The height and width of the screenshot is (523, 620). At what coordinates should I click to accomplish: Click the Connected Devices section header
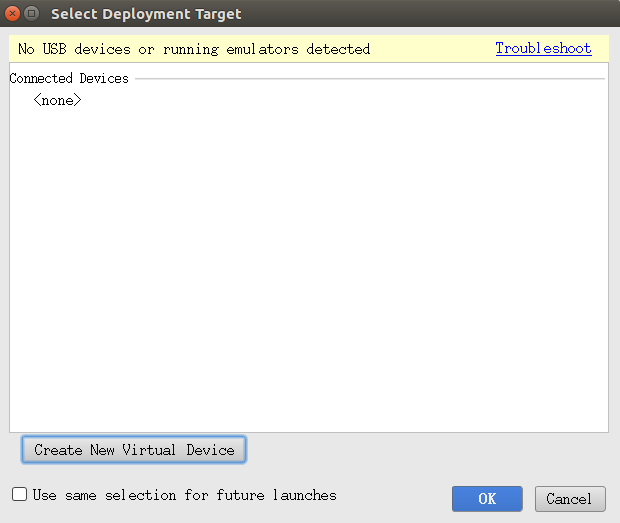(69, 78)
